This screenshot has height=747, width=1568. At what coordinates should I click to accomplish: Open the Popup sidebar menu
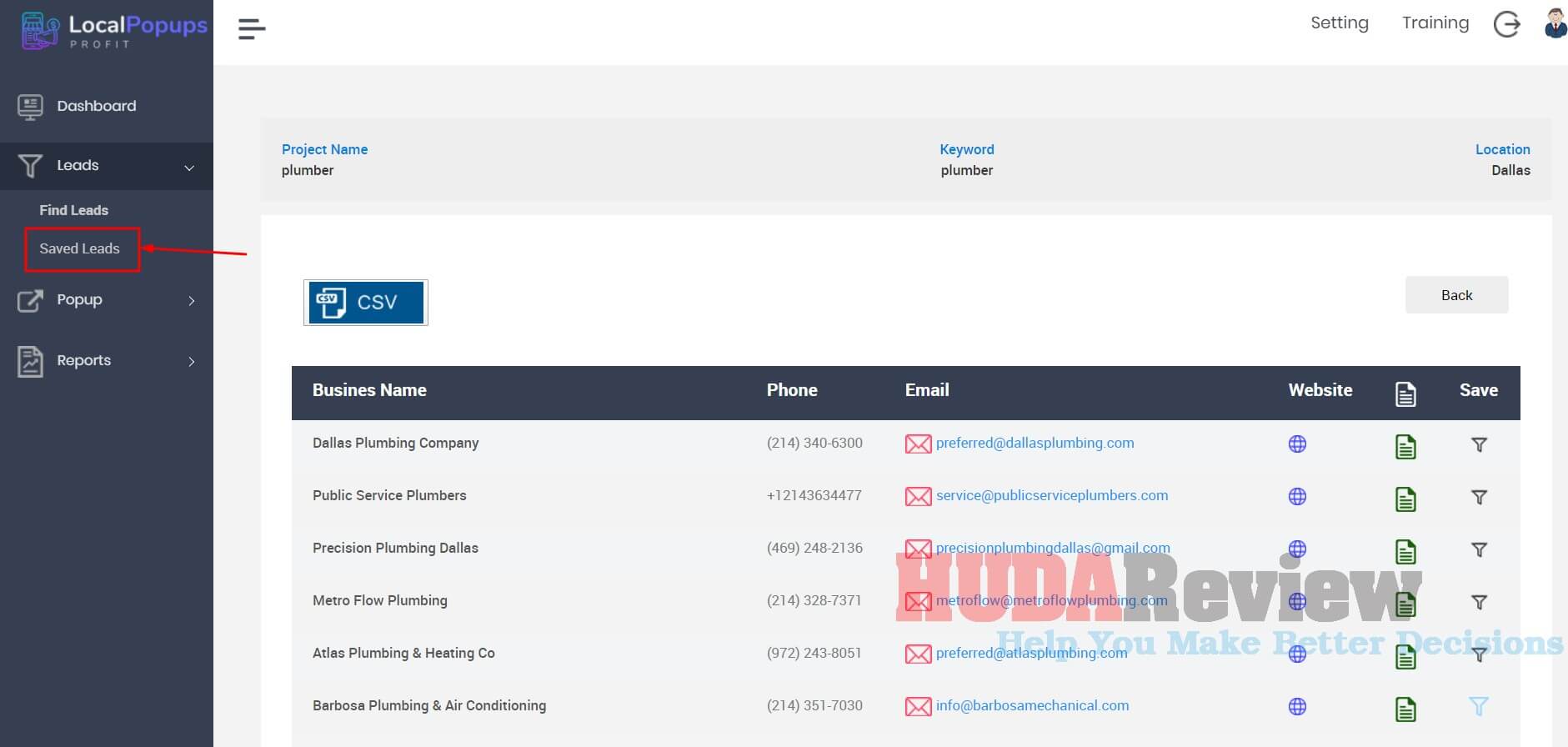[79, 299]
